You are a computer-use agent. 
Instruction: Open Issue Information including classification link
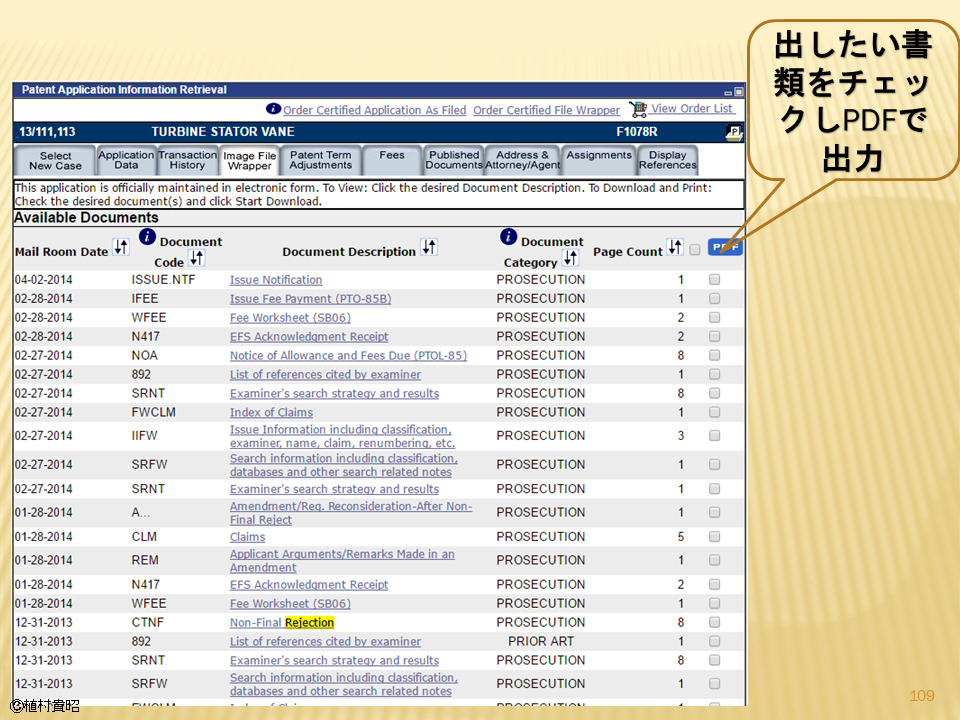[x=342, y=437]
